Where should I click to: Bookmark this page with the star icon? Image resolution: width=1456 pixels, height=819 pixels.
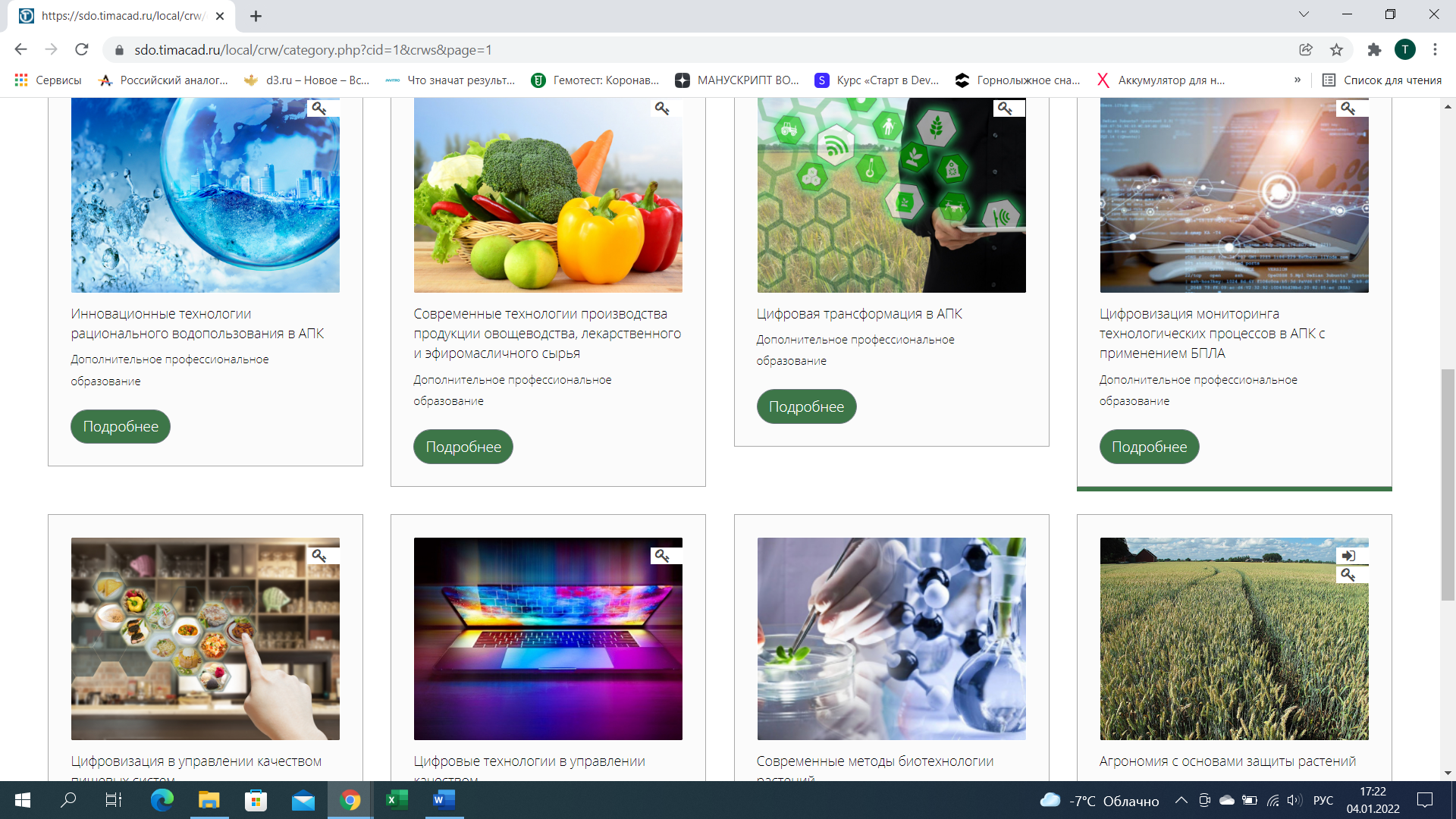pyautogui.click(x=1336, y=50)
